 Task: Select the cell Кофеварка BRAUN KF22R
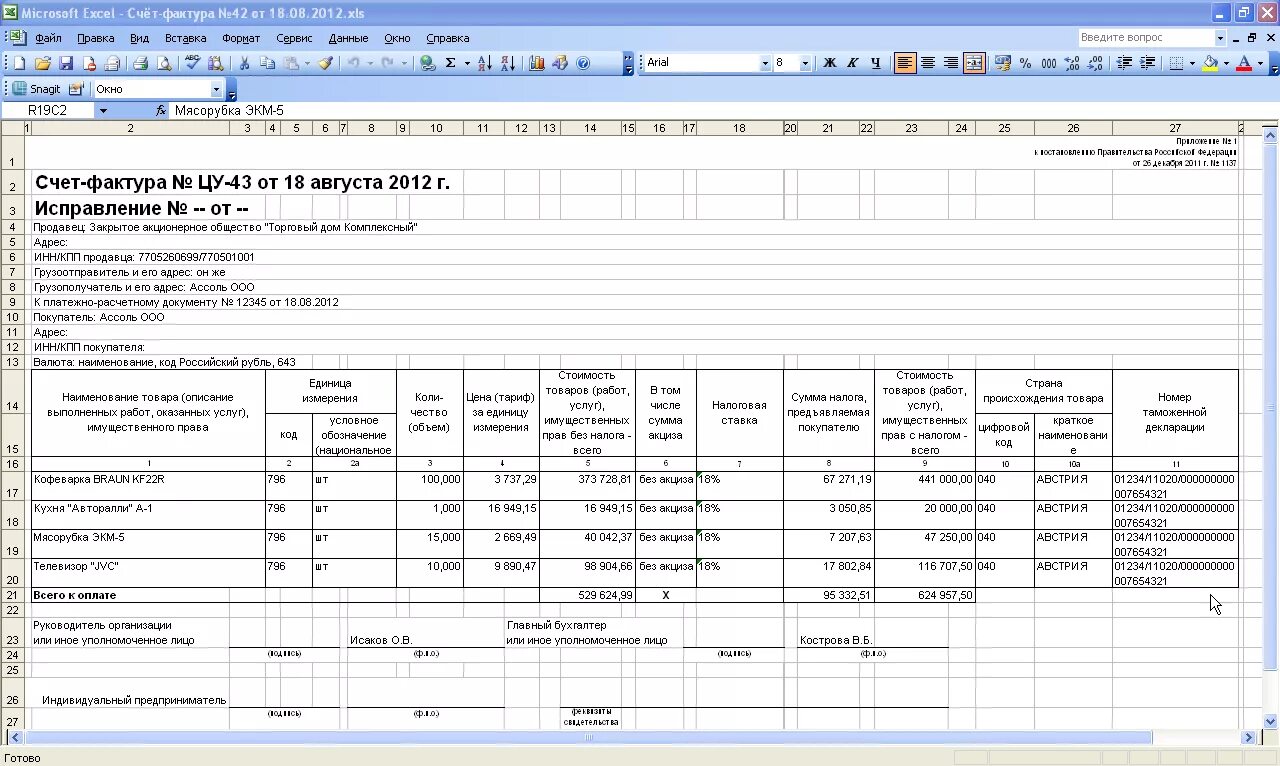[x=148, y=487]
